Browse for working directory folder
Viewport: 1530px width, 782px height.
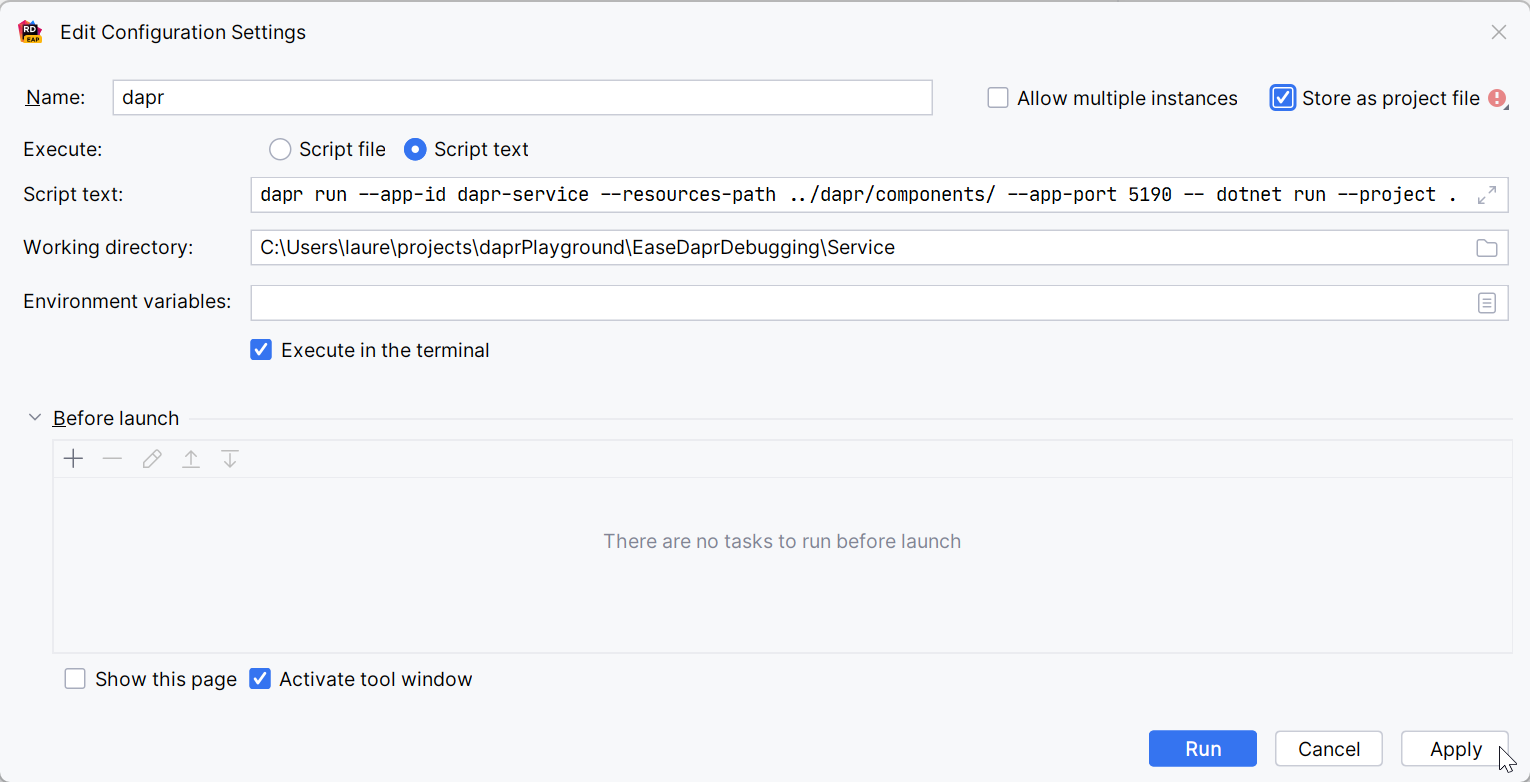(1487, 248)
